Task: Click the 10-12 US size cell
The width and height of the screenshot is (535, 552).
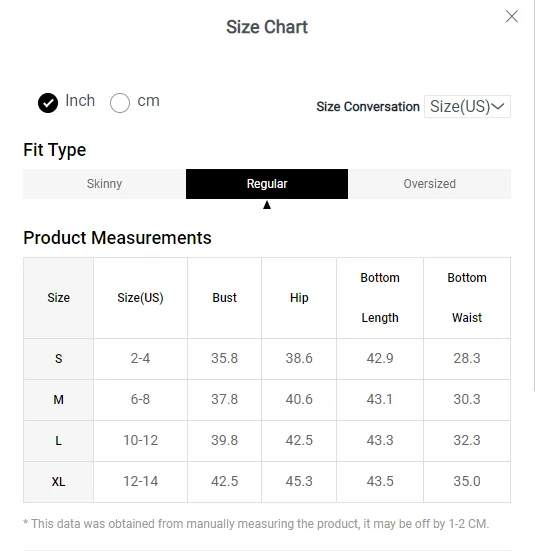Action: pos(140,440)
